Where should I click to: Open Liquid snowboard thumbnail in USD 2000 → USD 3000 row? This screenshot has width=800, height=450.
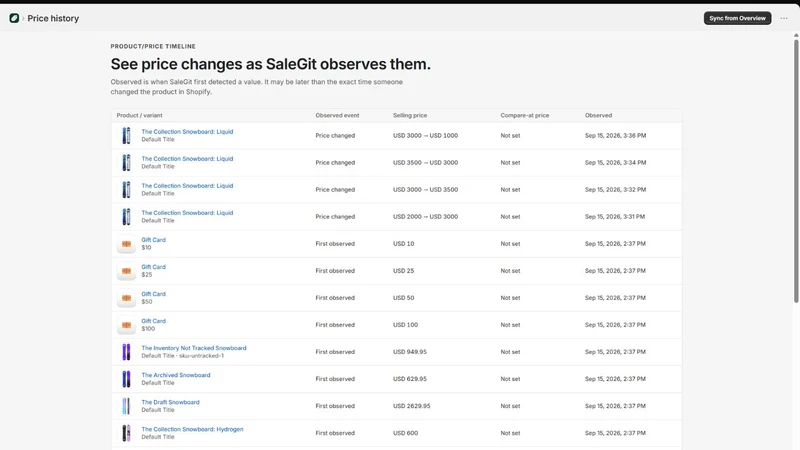point(126,217)
